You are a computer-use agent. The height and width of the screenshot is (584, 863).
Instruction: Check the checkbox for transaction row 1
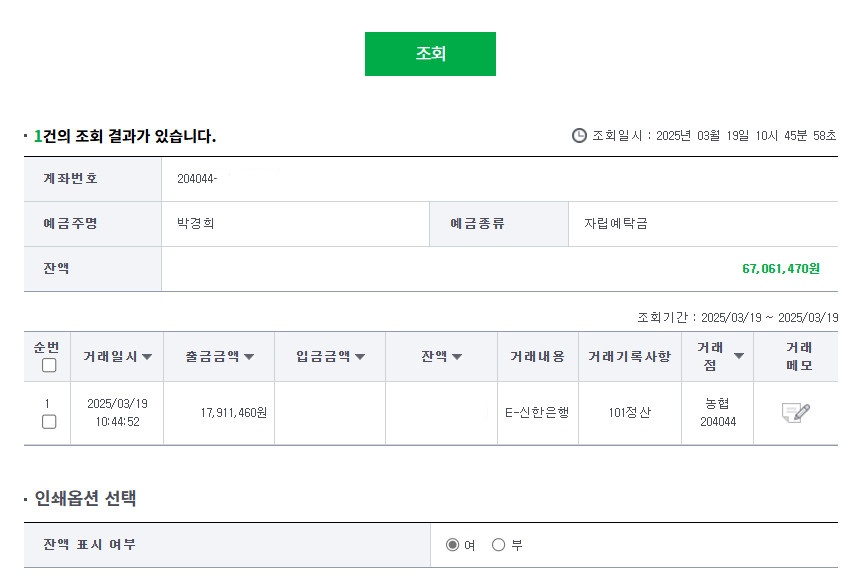pos(49,422)
